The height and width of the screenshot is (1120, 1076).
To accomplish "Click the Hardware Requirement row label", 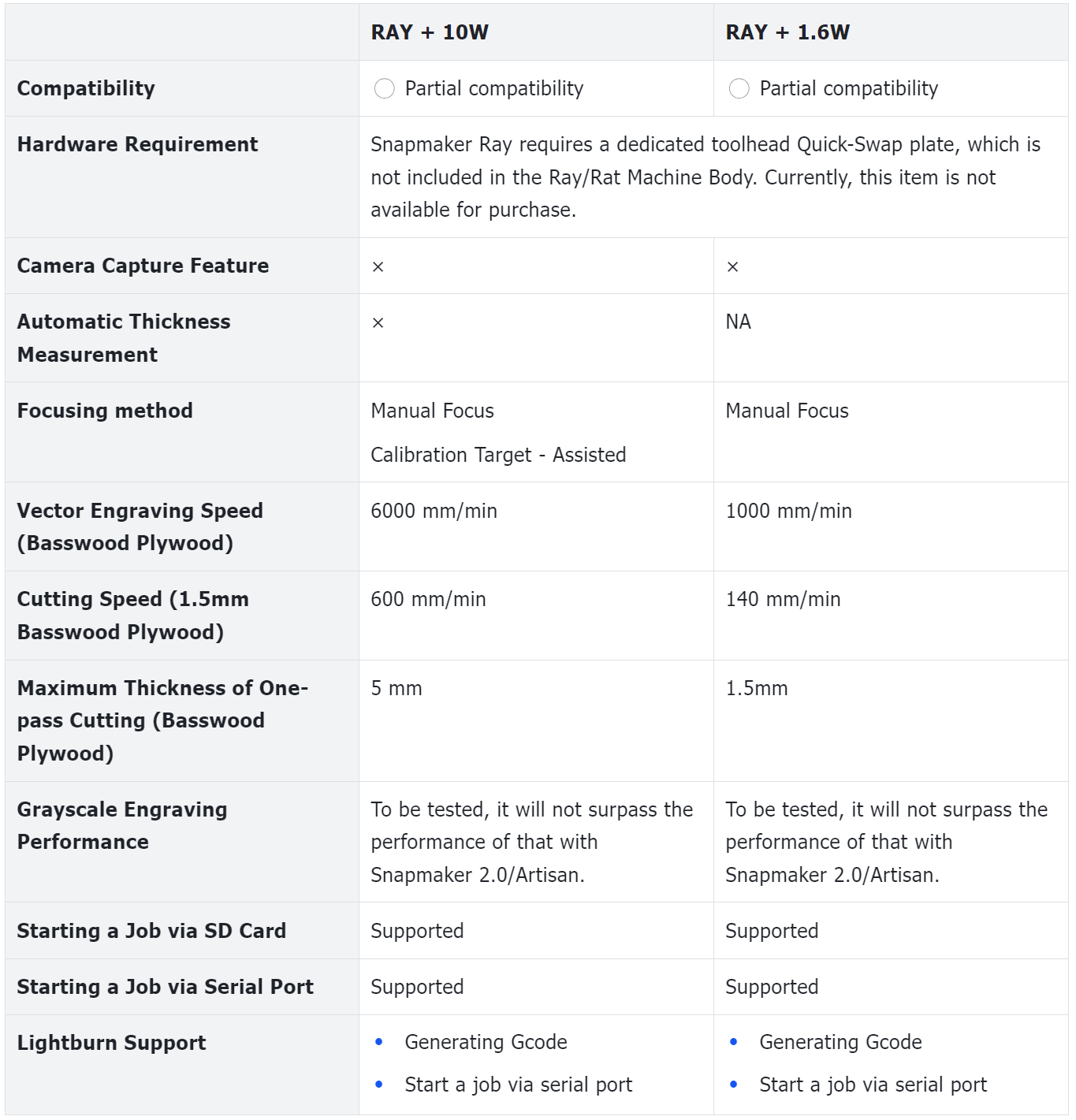I will [x=137, y=144].
